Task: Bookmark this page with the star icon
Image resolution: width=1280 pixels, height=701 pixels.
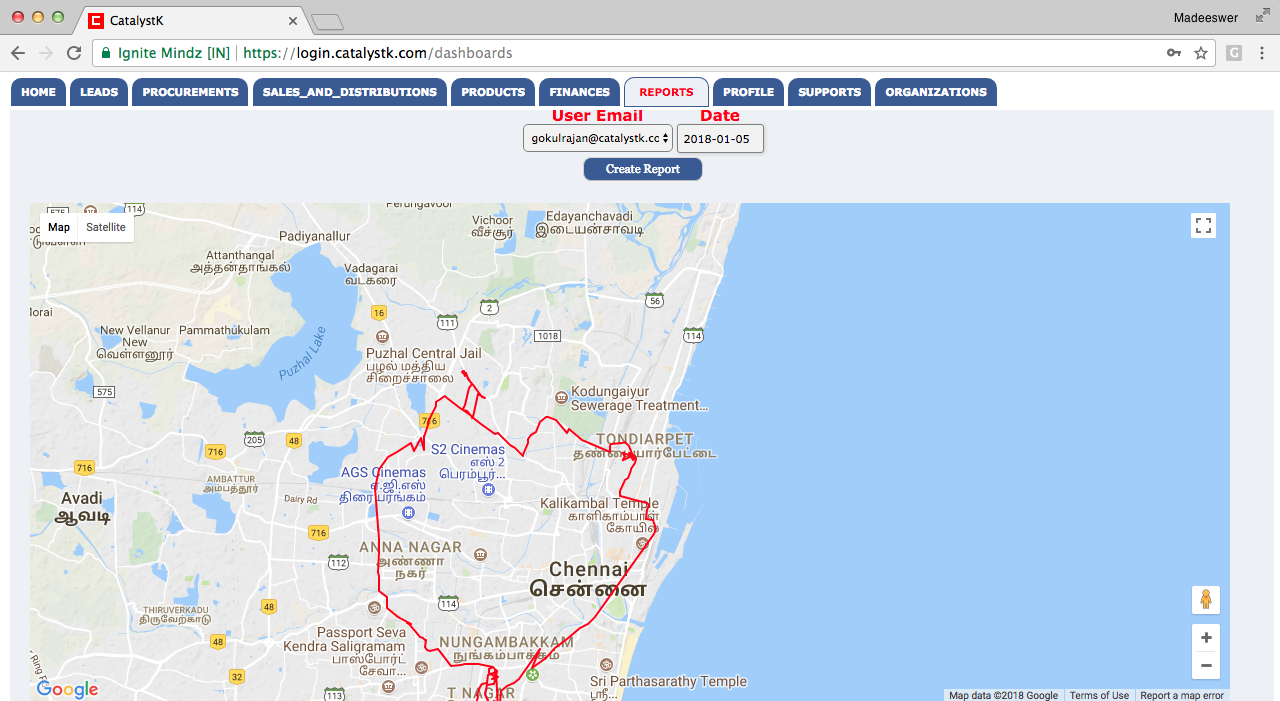Action: point(1201,53)
